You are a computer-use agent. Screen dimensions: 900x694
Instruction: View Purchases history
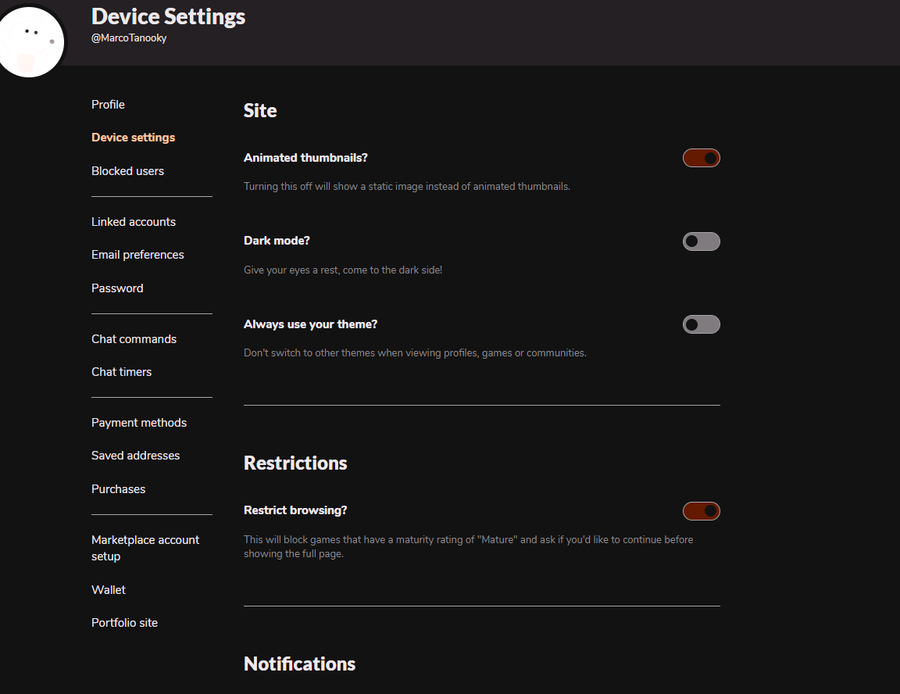point(118,489)
